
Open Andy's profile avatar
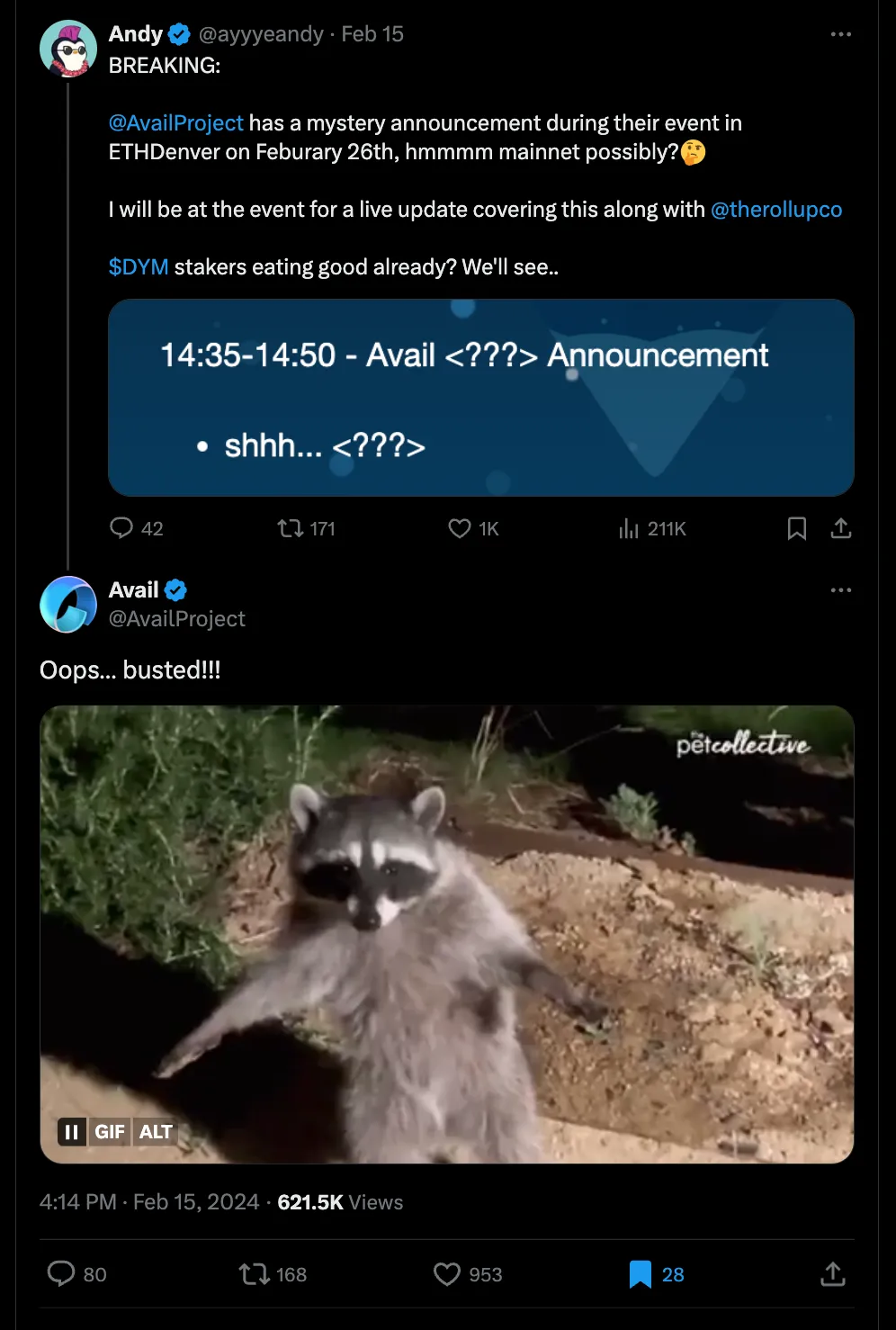tap(68, 49)
